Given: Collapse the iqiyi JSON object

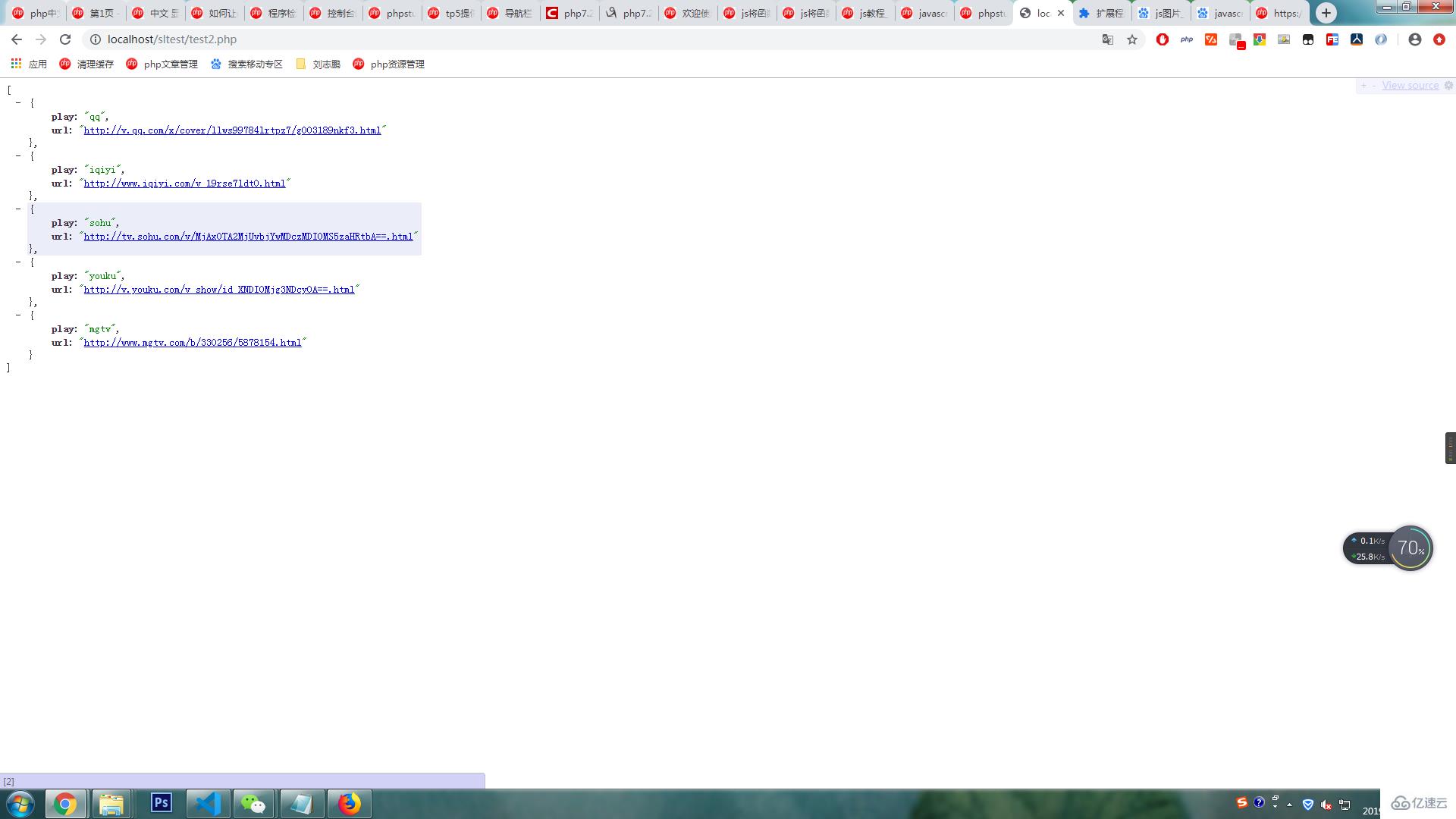Looking at the screenshot, I should click(x=18, y=155).
